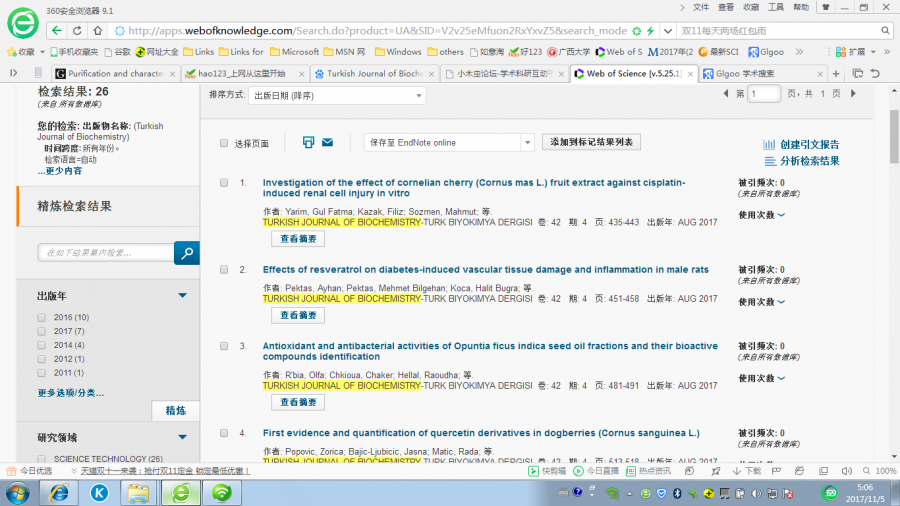Collapse the publication year section

[x=183, y=295]
